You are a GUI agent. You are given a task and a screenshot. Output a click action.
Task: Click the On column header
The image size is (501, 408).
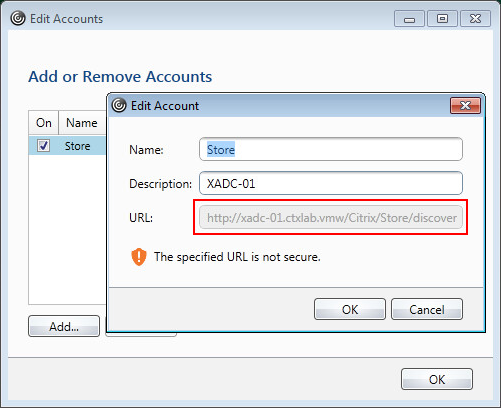44,123
